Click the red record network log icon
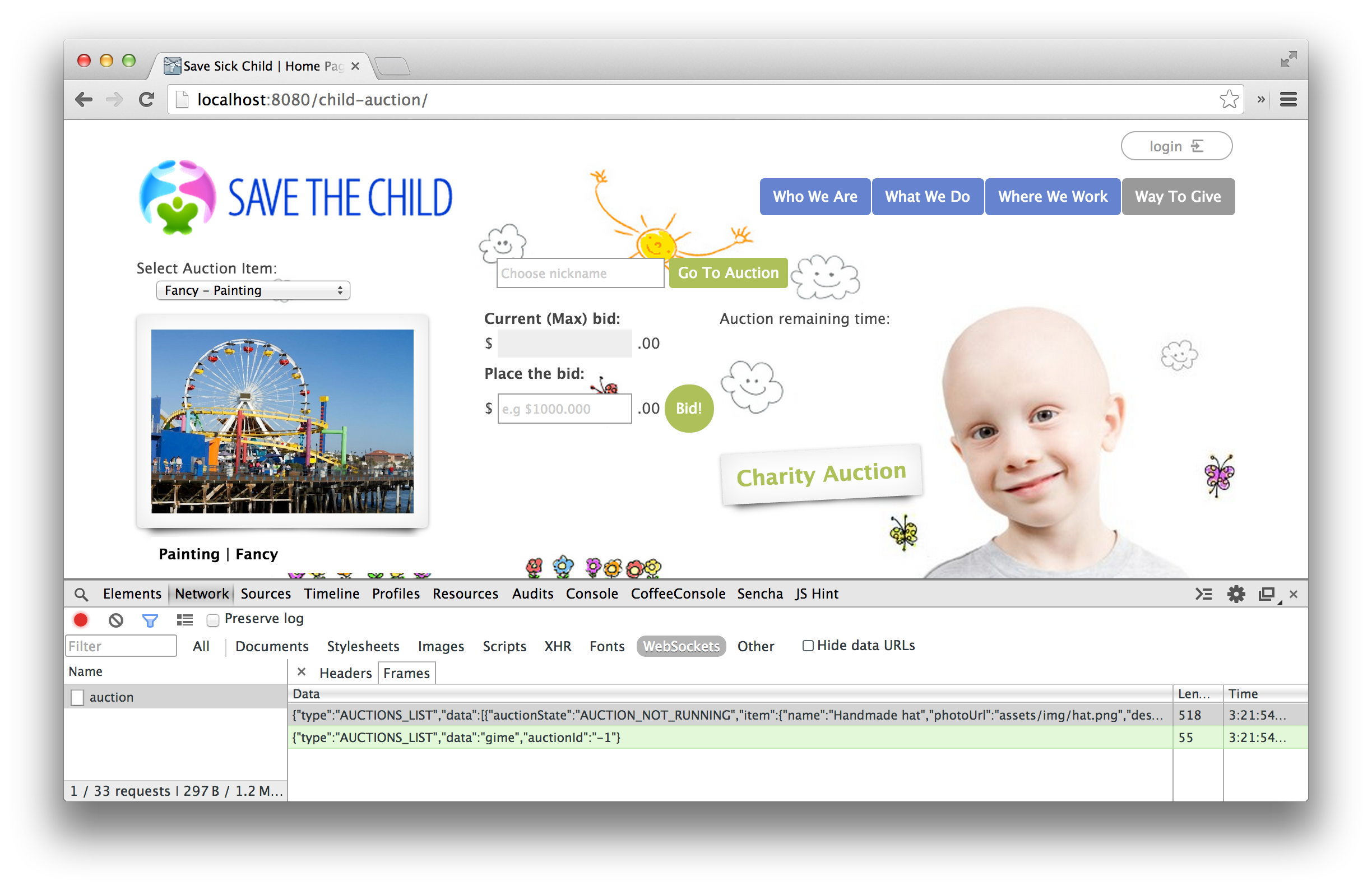 tap(81, 620)
